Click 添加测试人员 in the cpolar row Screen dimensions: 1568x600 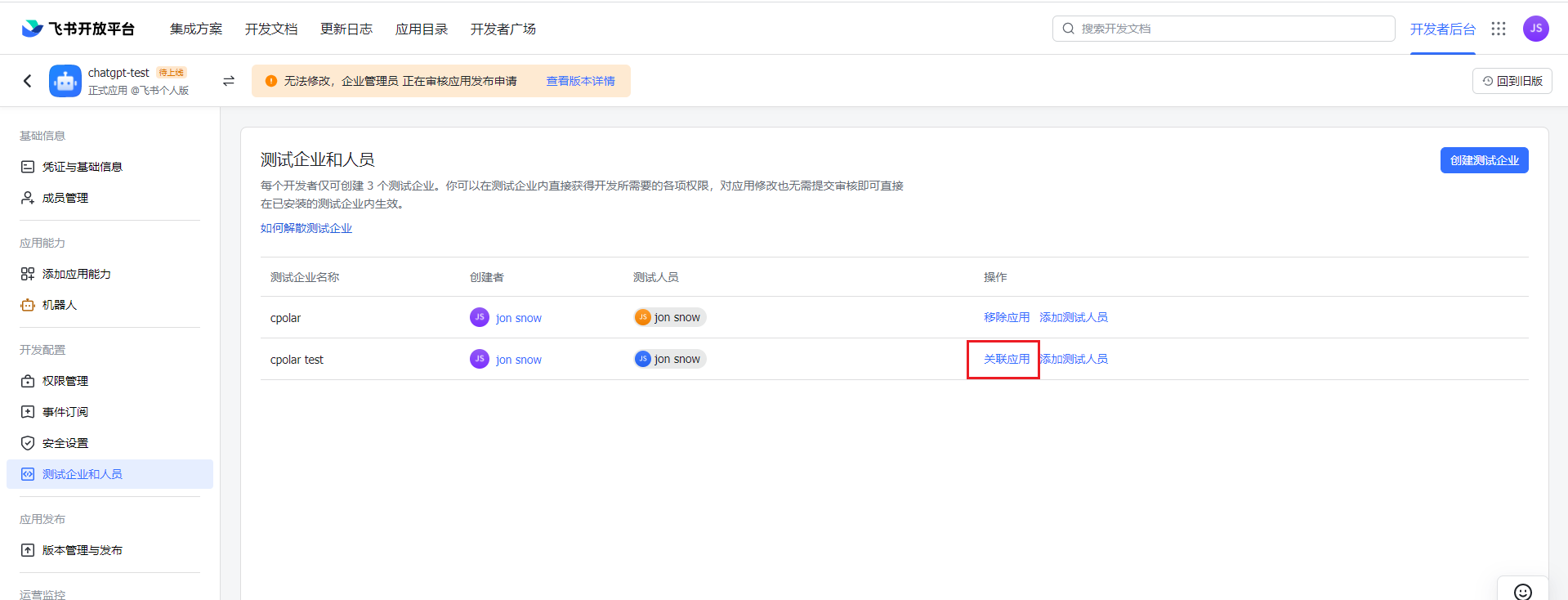(x=1074, y=317)
